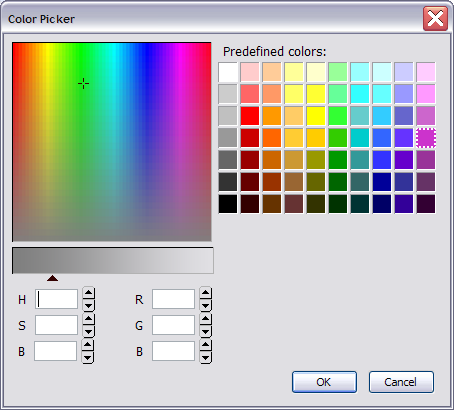
Task: Select the white predefined color swatch
Action: tap(228, 72)
